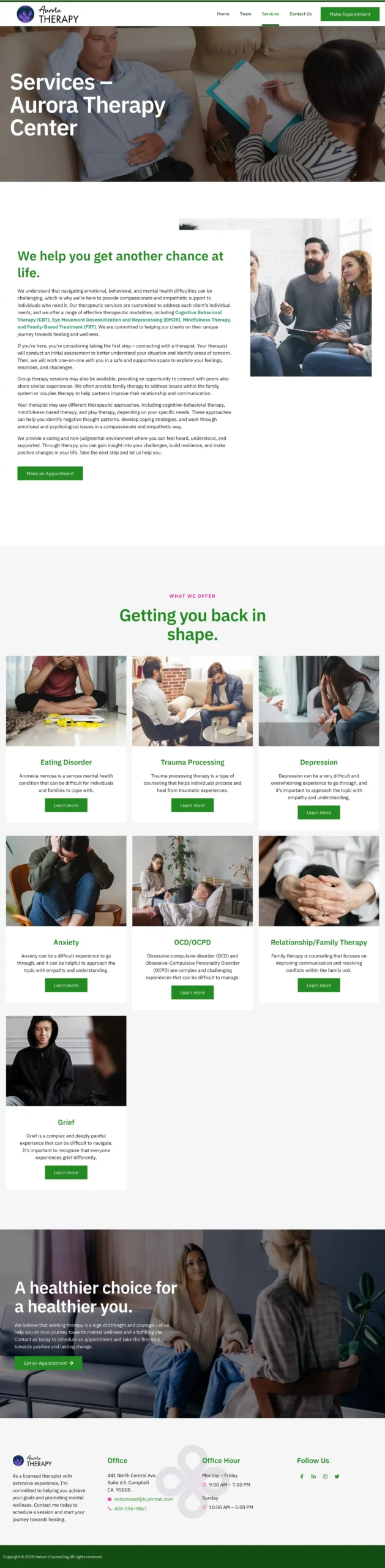
Task: Click Make an Appointment below intro text
Action: [x=50, y=473]
